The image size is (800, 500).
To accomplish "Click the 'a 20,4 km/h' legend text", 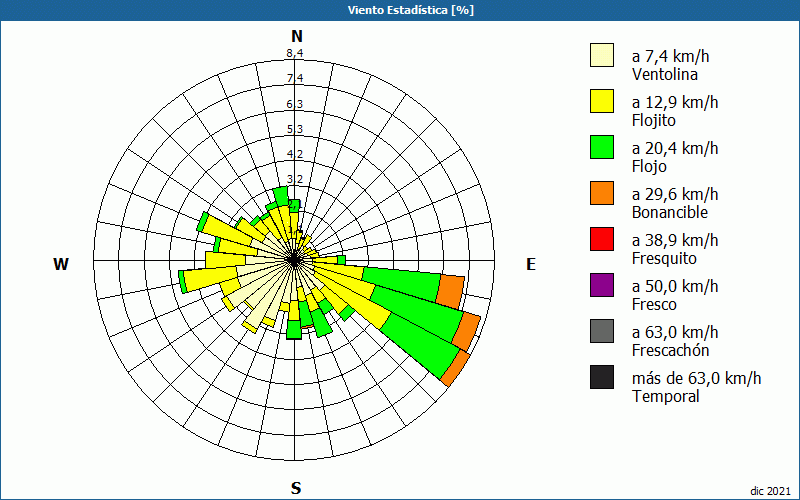I will pos(675,148).
